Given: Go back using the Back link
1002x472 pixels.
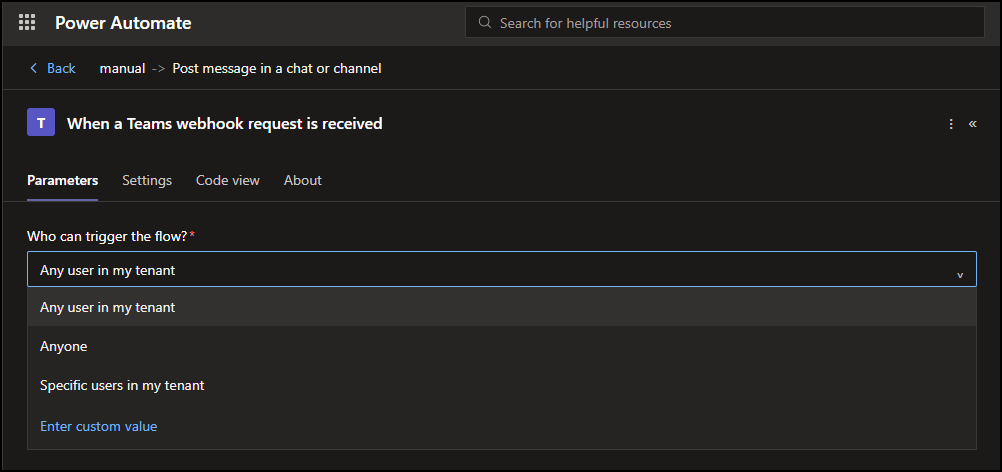Looking at the screenshot, I should 52,68.
